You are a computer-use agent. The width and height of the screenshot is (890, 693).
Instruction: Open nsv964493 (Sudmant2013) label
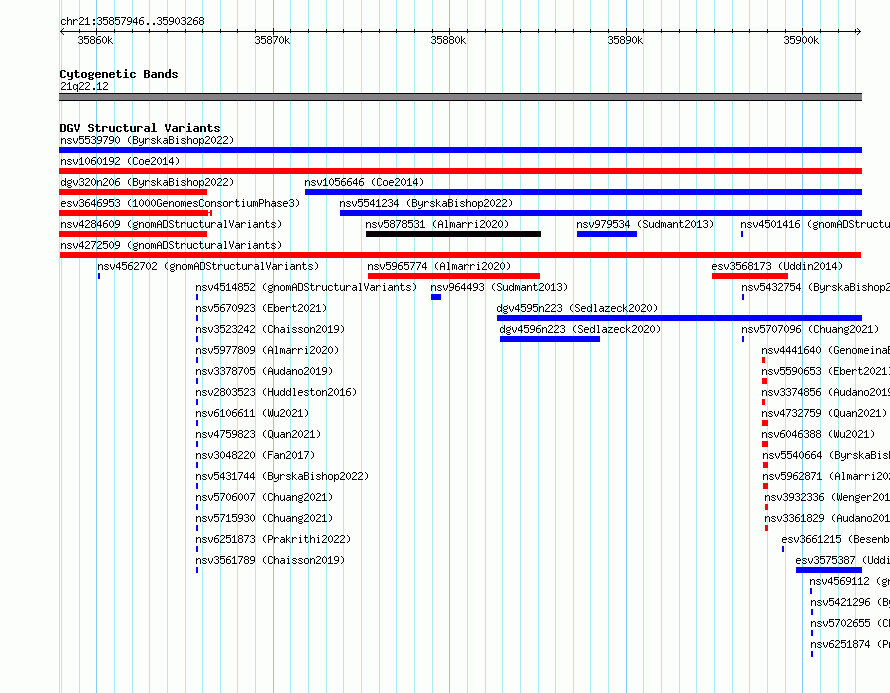(499, 287)
